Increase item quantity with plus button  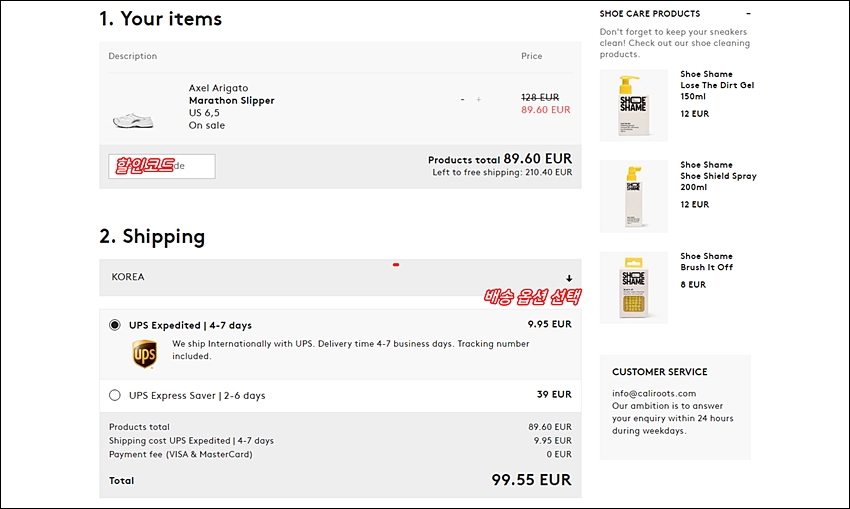479,100
